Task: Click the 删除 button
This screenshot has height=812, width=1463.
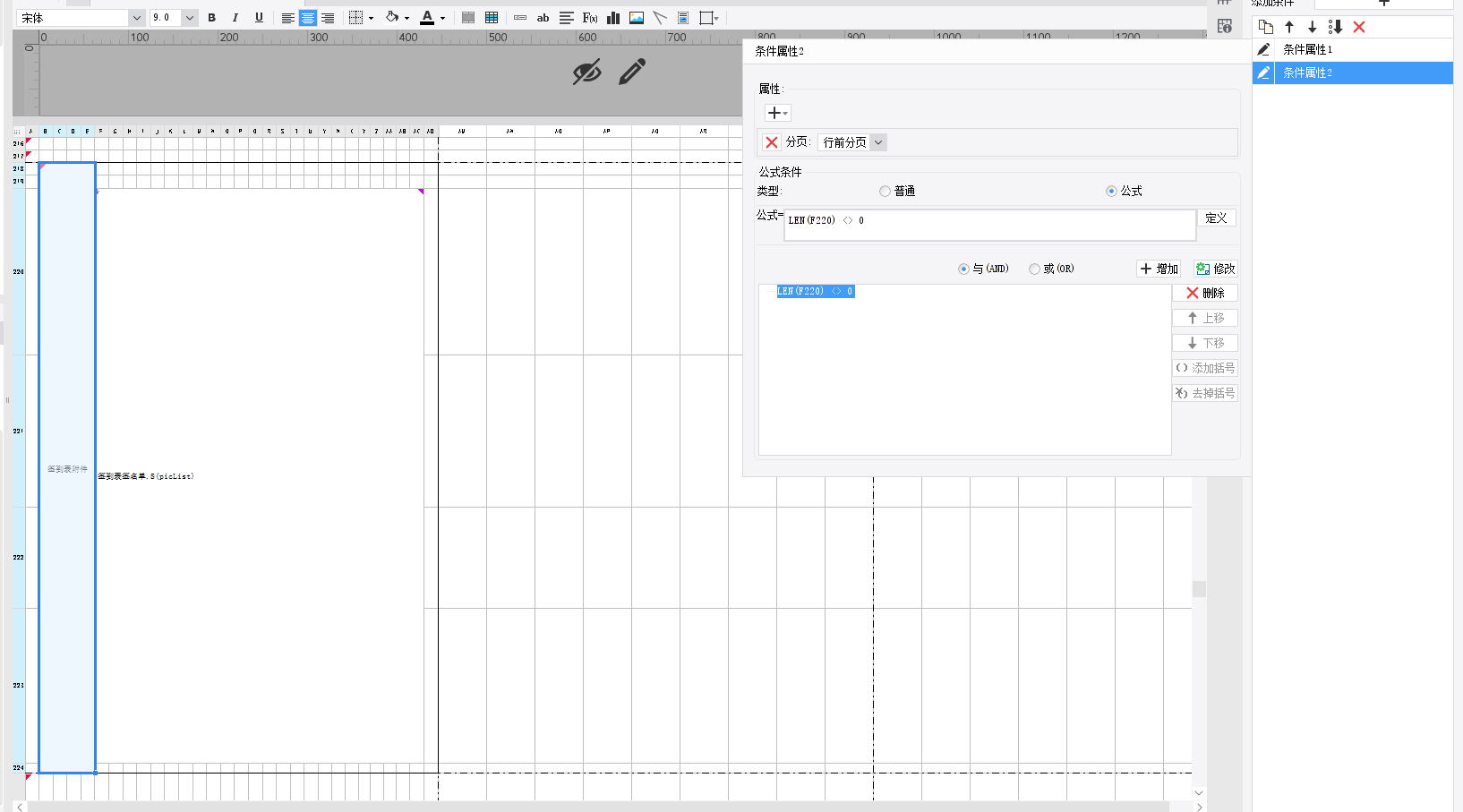Action: [1205, 293]
